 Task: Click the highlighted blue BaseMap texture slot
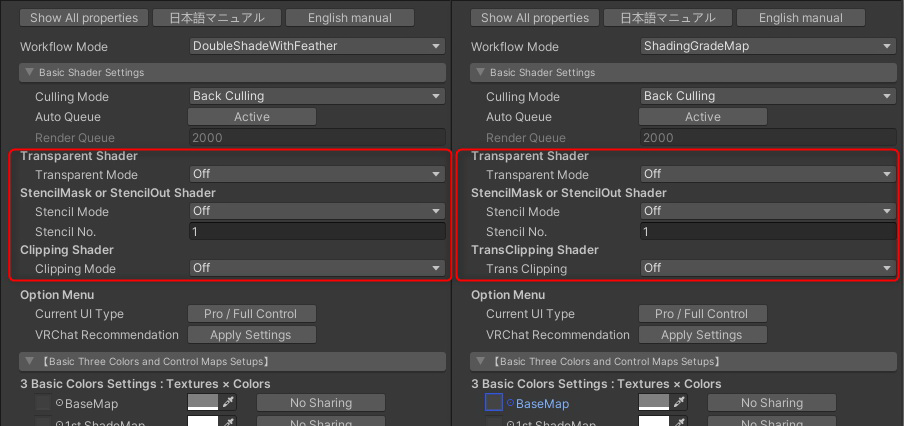494,403
